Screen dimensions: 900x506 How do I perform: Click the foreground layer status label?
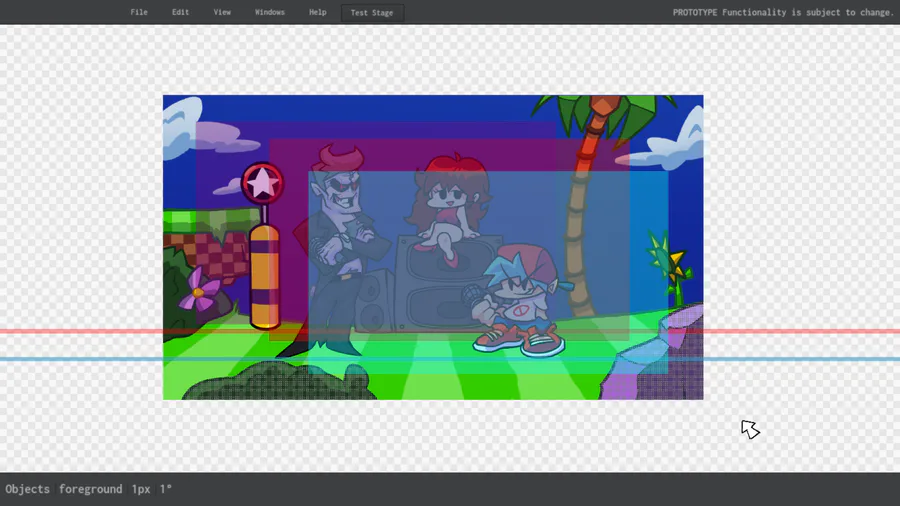point(90,489)
